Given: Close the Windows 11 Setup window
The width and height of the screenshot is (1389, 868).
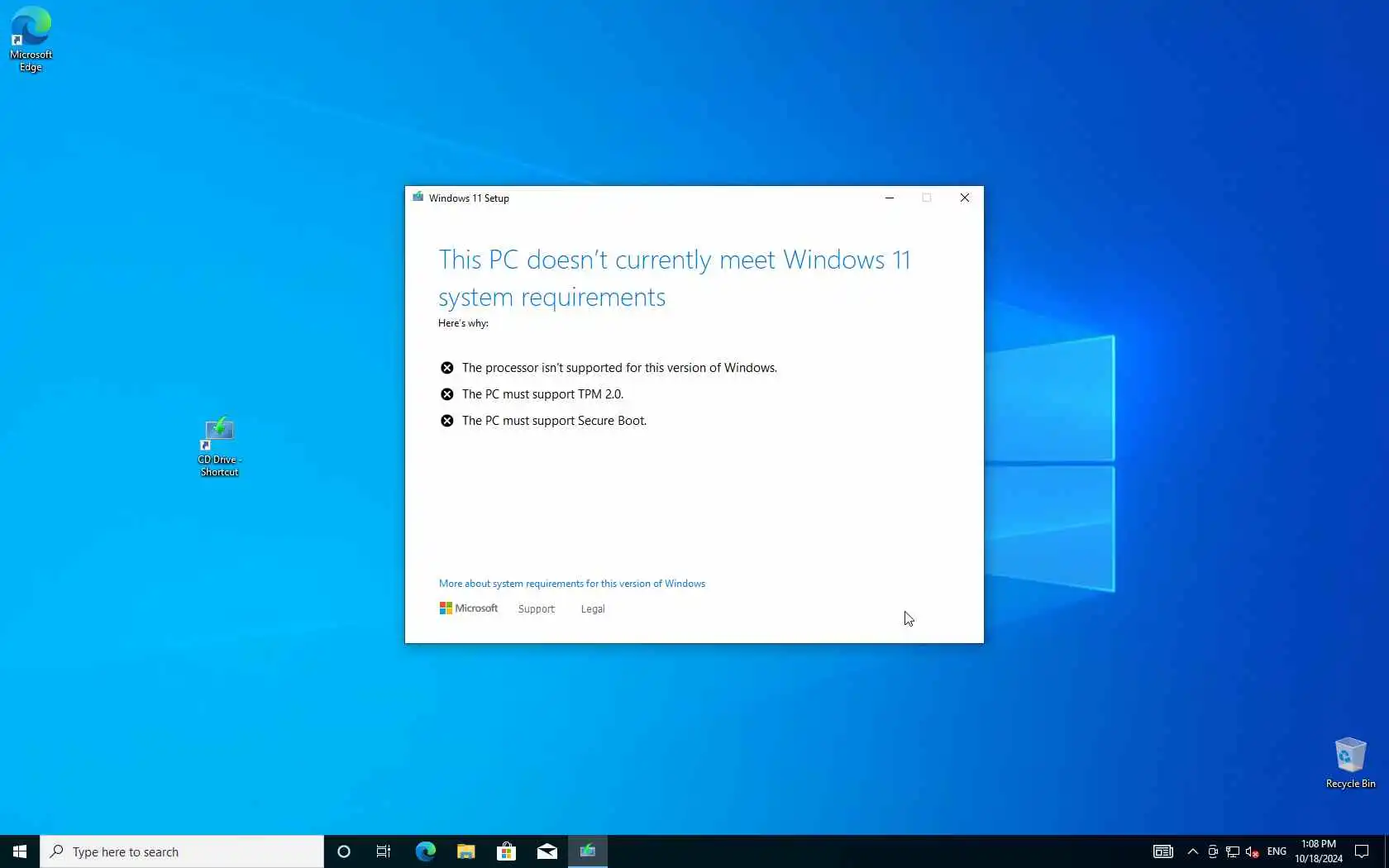Looking at the screenshot, I should click(x=965, y=198).
